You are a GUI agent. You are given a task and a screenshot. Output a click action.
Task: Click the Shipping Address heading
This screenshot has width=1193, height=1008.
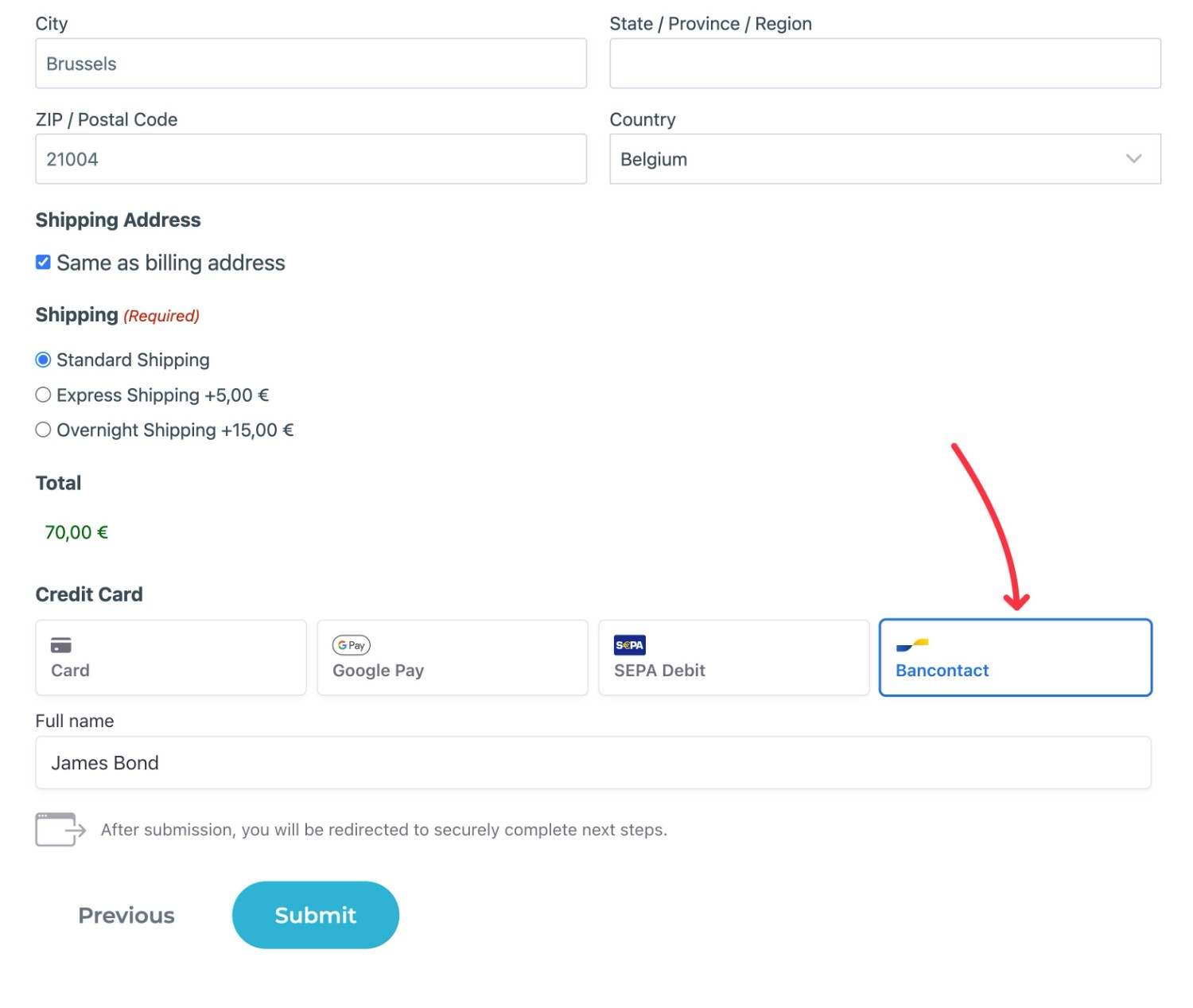pos(118,220)
